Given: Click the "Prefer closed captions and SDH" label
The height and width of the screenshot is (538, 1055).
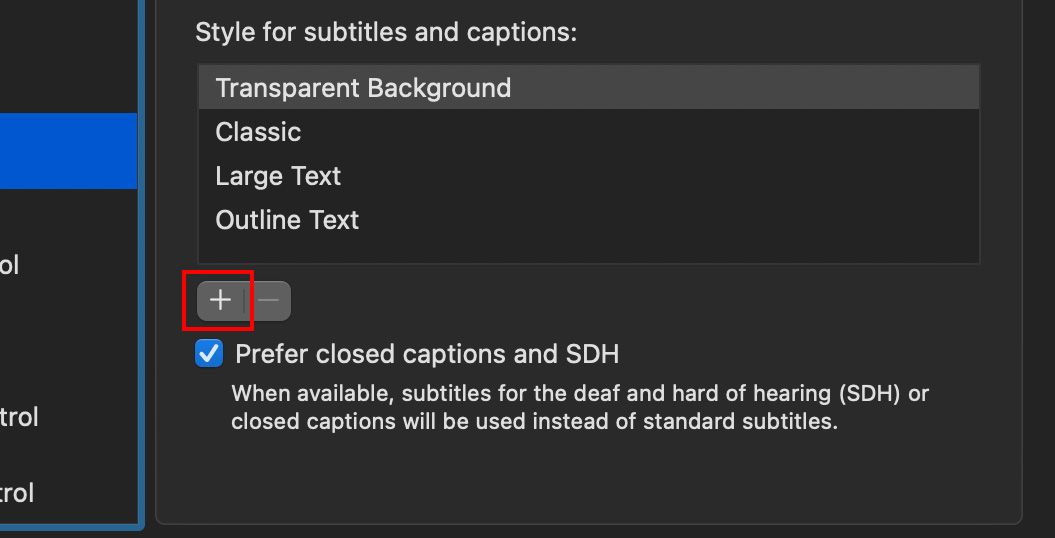Looking at the screenshot, I should (427, 354).
